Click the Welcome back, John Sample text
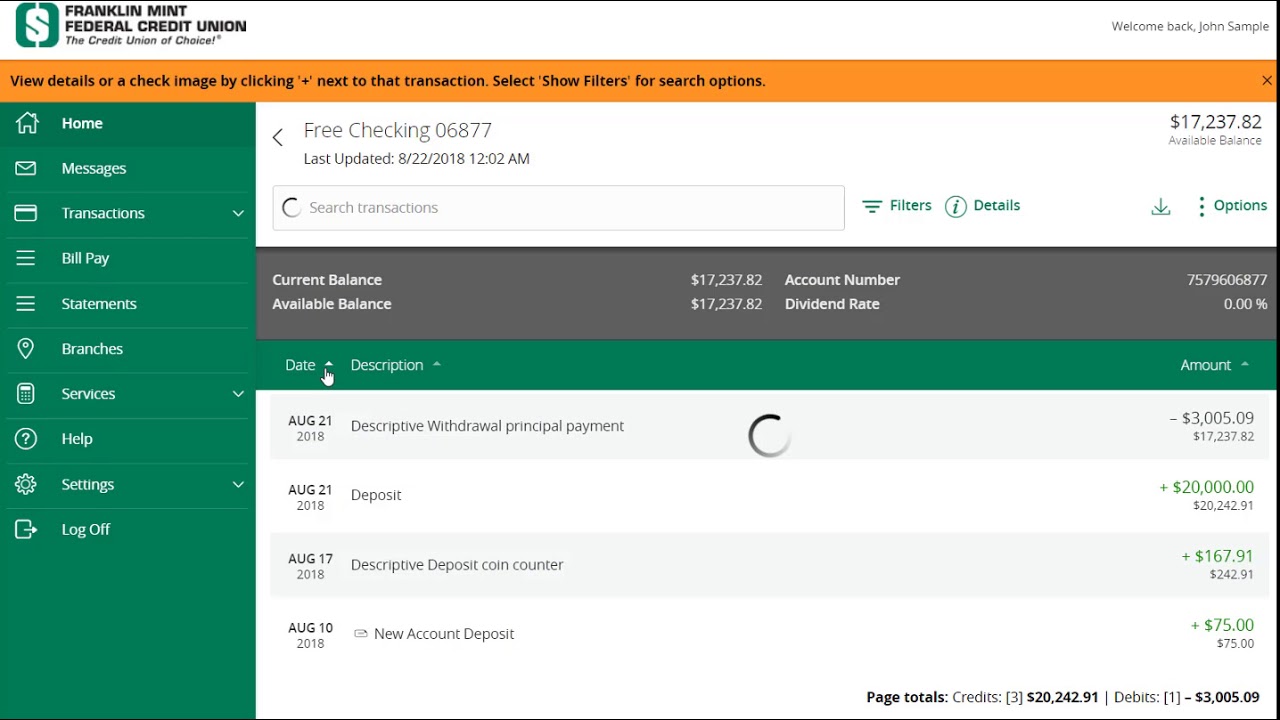The width and height of the screenshot is (1280, 720). (1190, 26)
